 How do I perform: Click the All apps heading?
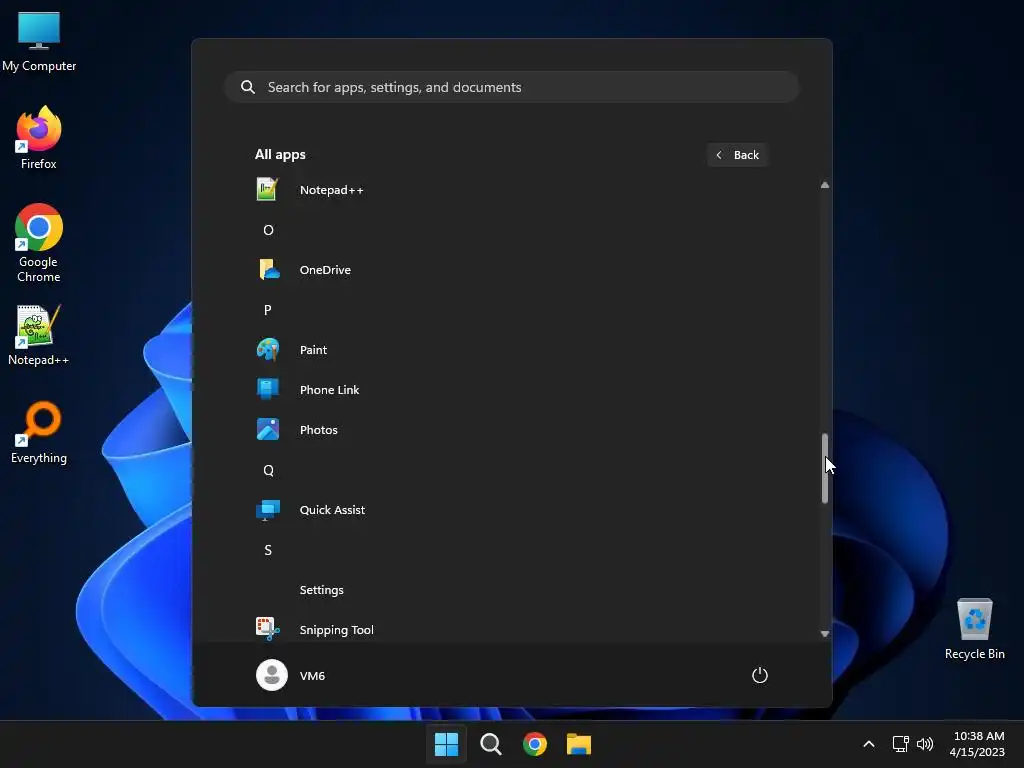[x=280, y=154]
